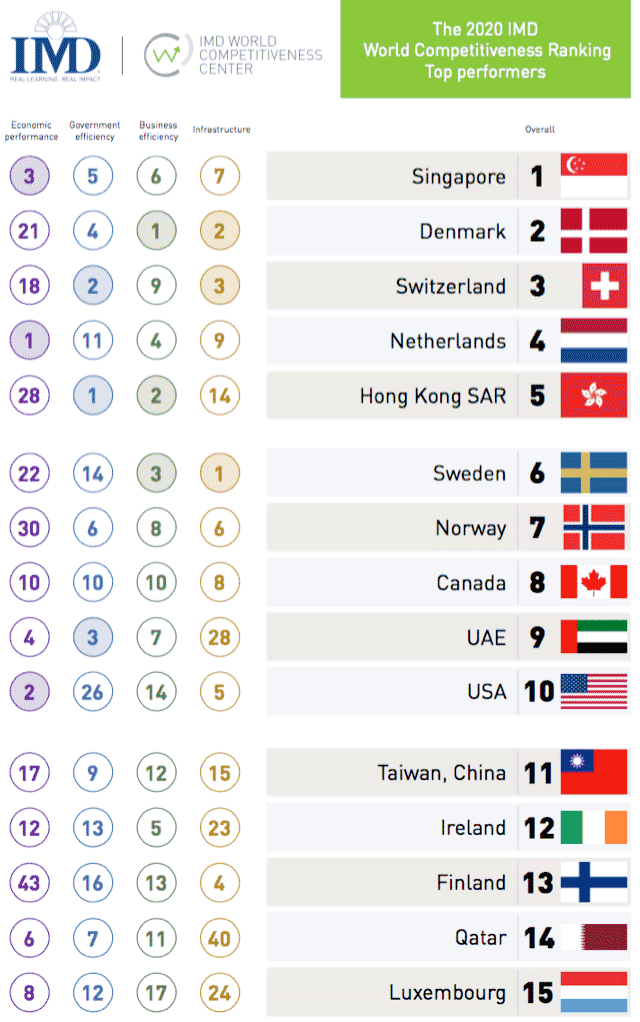The width and height of the screenshot is (640, 1022).
Task: Click the Government efficiency column header
Action: 94,131
